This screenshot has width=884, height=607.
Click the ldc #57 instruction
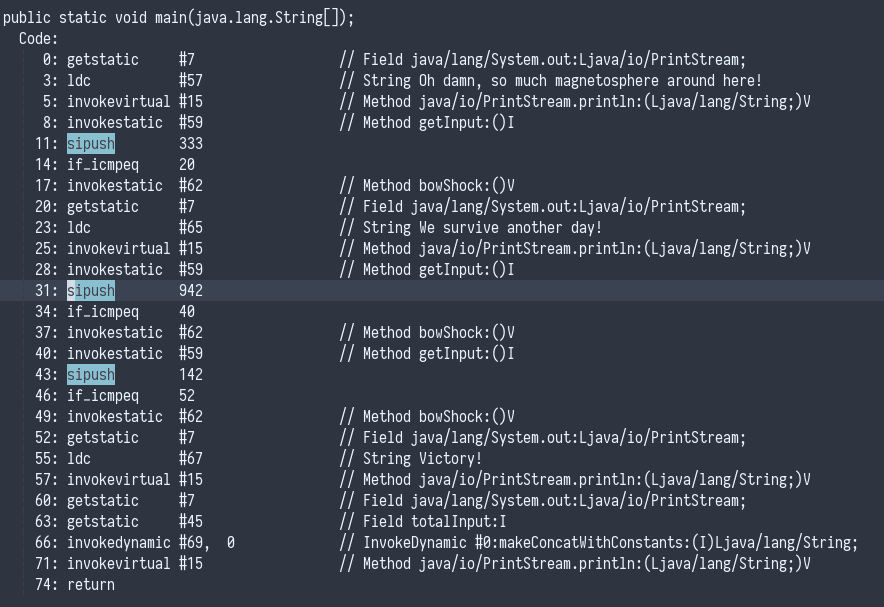coord(79,80)
